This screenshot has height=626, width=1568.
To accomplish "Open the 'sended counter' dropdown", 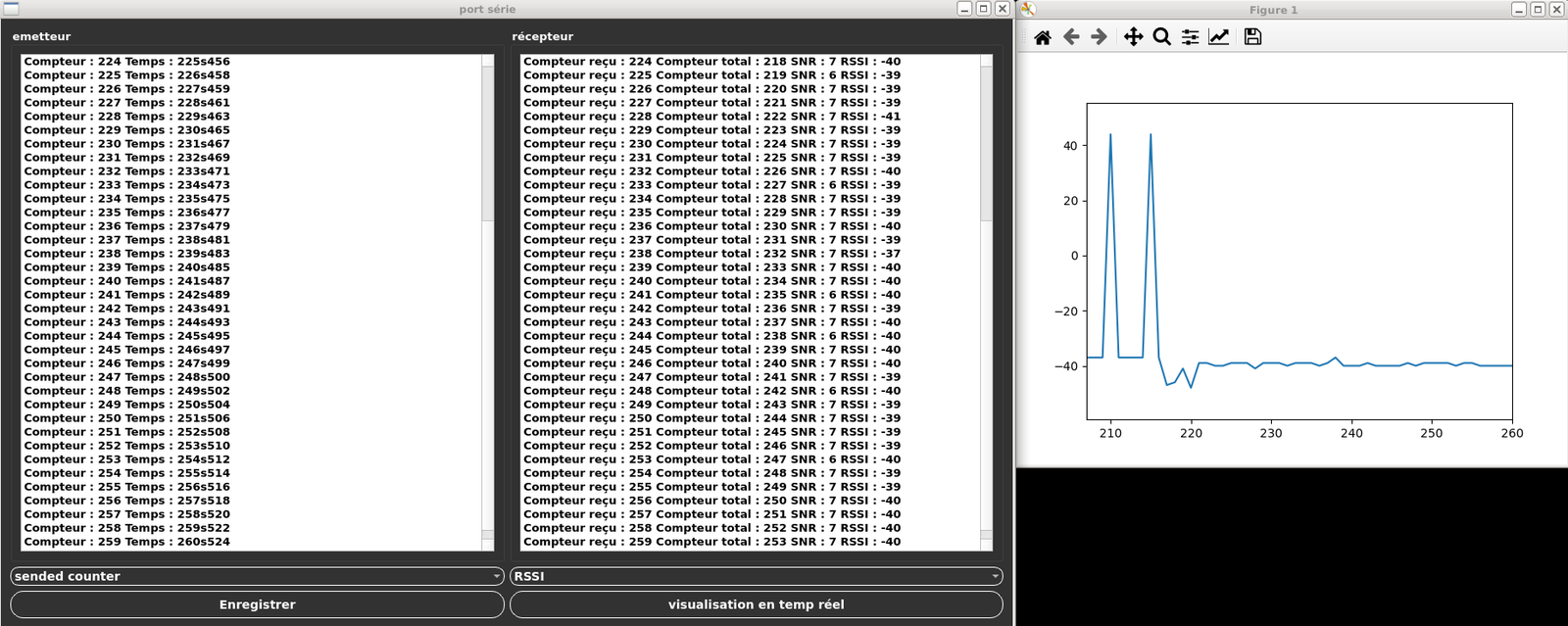I will (x=257, y=576).
